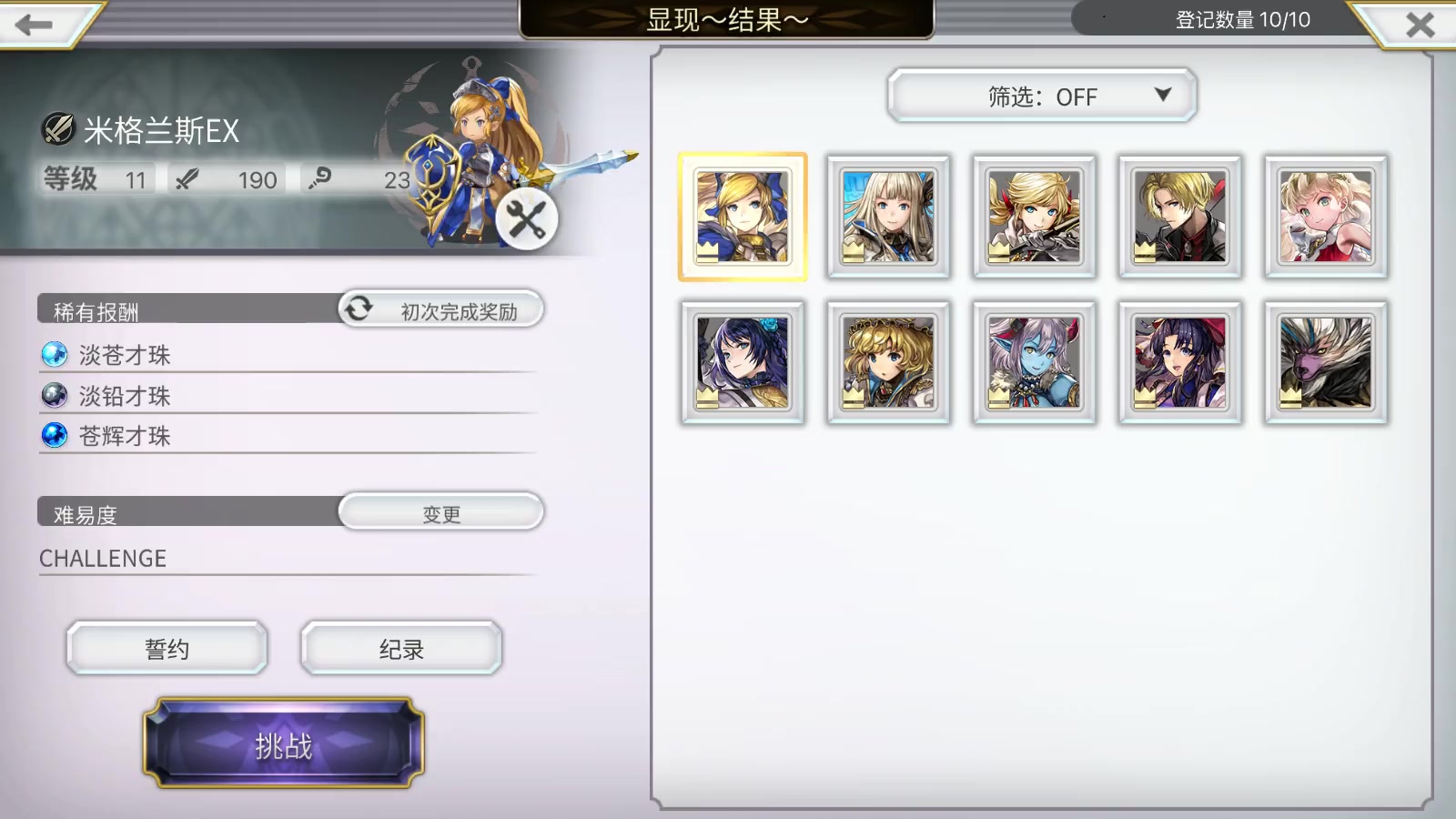Open the wrench and screwdriver equipment icon

click(526, 219)
